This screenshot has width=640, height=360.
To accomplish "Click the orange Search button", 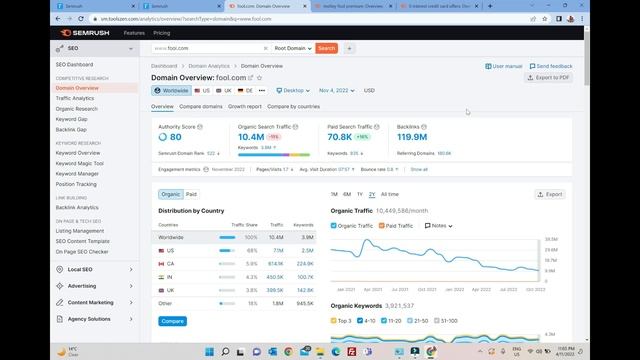I will (327, 48).
